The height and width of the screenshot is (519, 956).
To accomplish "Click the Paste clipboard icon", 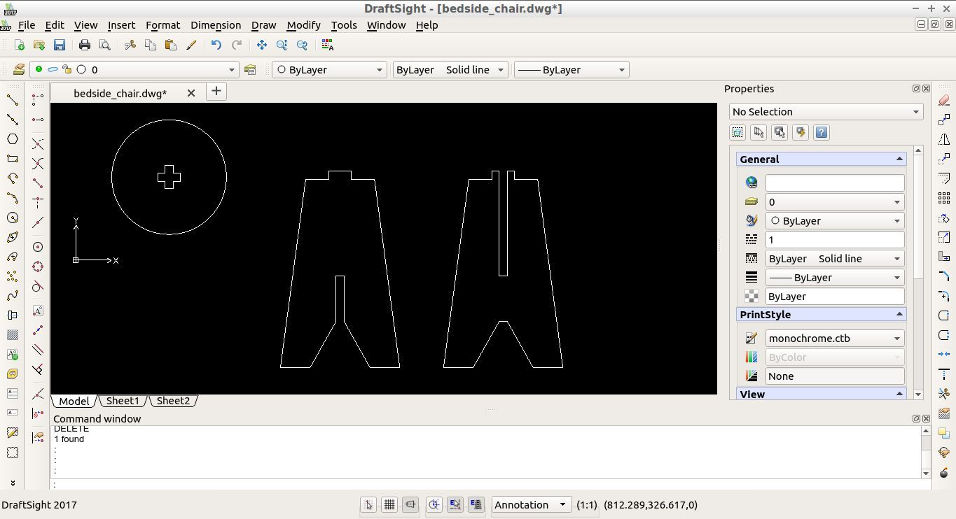I will (171, 45).
